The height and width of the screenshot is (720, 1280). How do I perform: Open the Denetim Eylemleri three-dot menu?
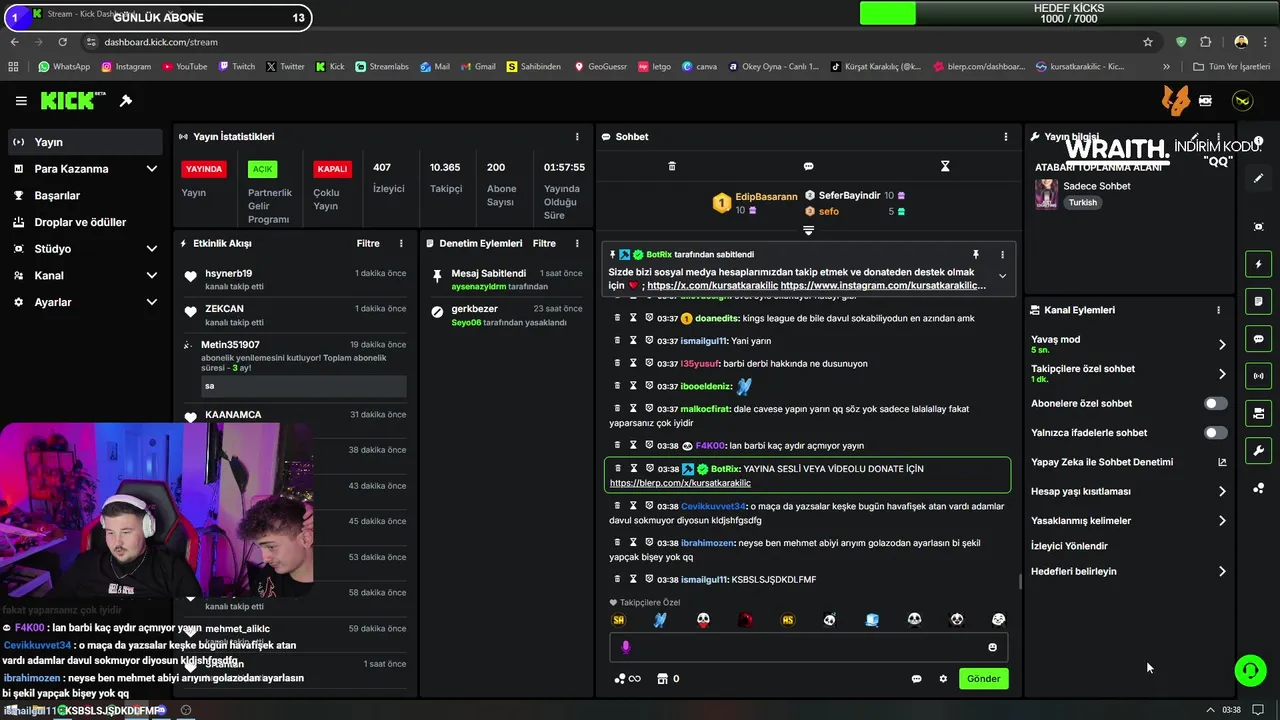click(x=577, y=243)
